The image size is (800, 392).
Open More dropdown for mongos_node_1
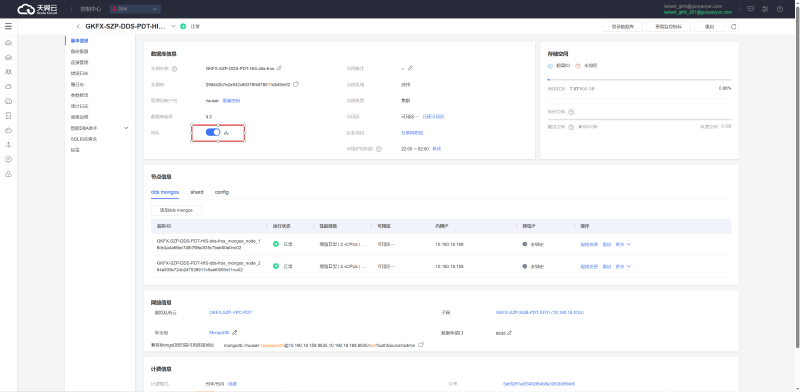[623, 244]
